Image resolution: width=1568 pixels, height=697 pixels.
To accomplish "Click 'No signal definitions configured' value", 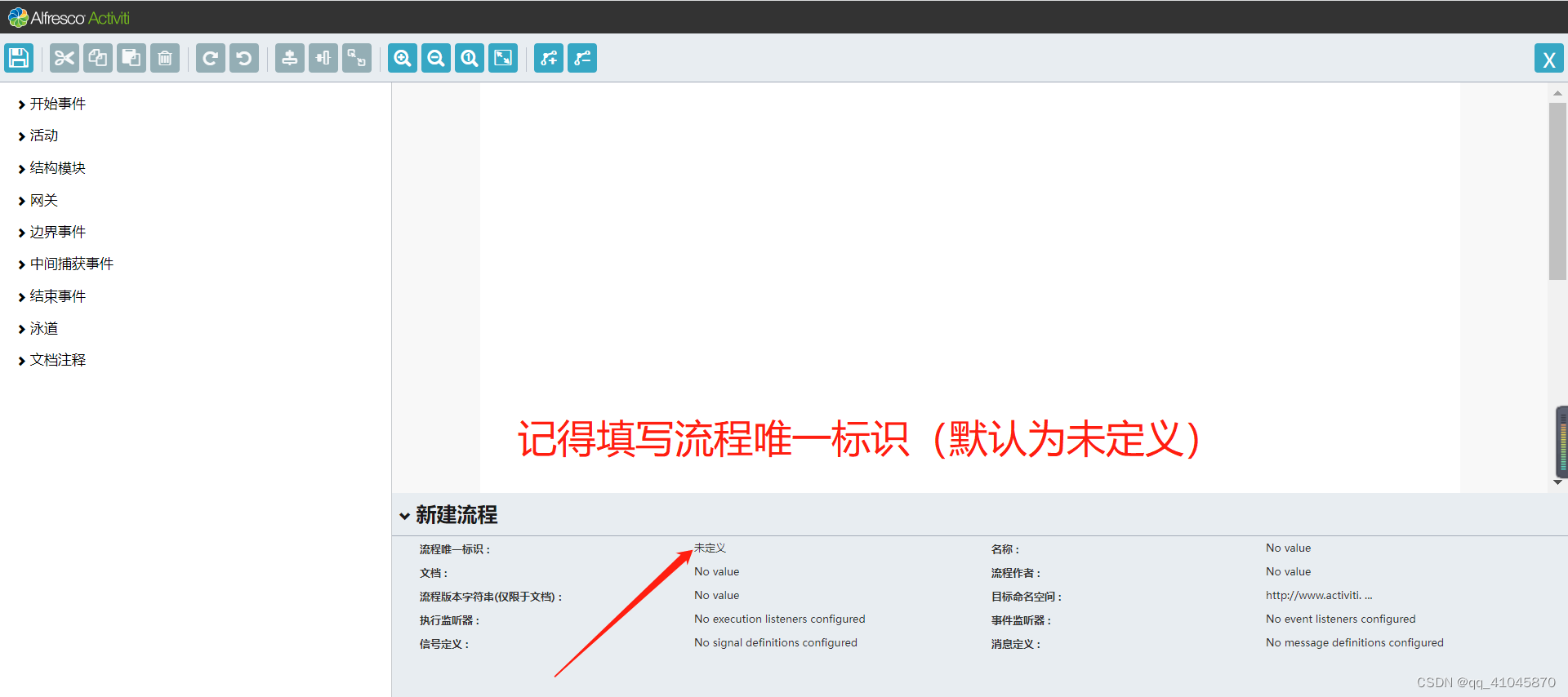I will coord(776,643).
